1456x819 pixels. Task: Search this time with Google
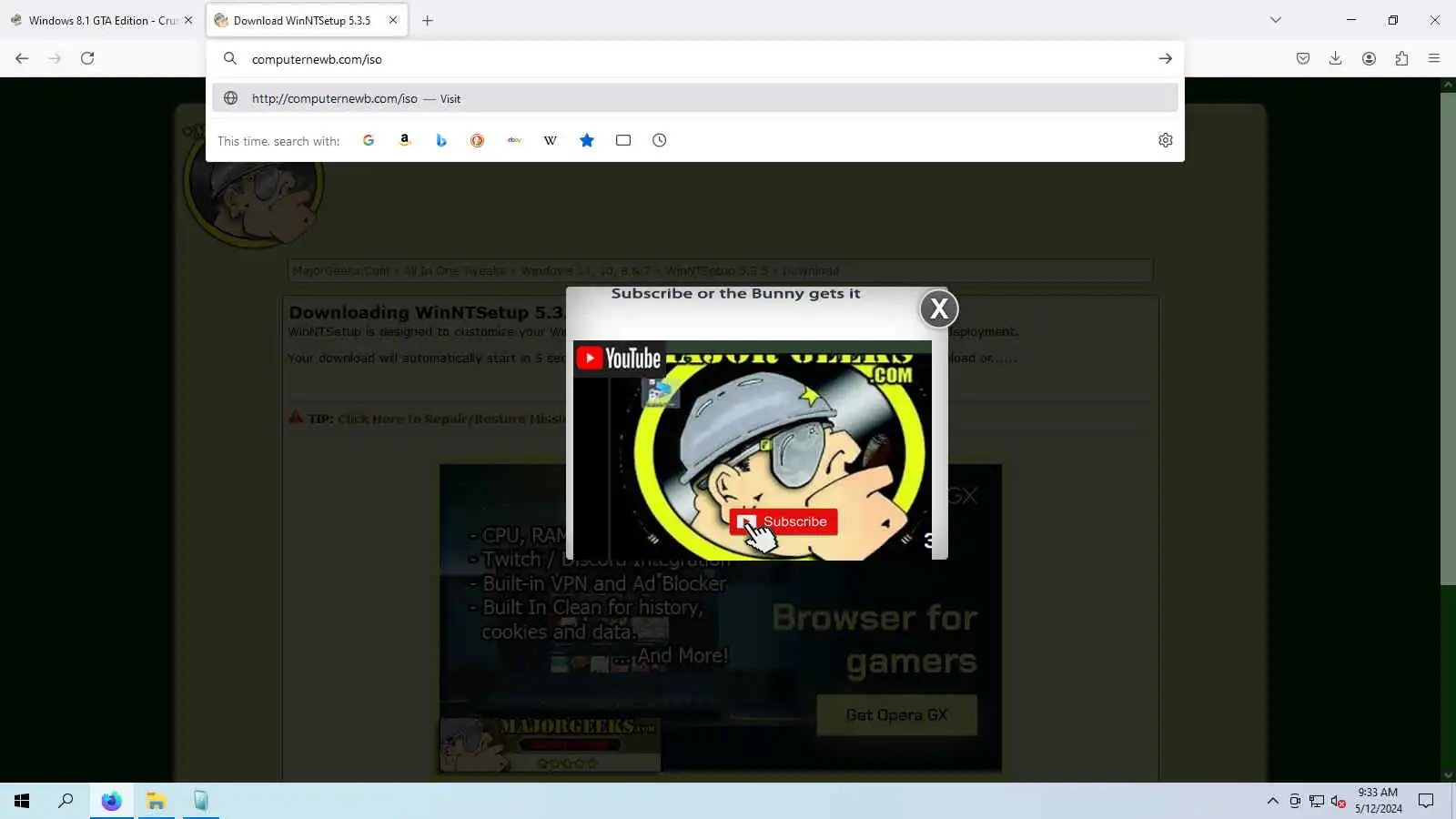(x=369, y=140)
